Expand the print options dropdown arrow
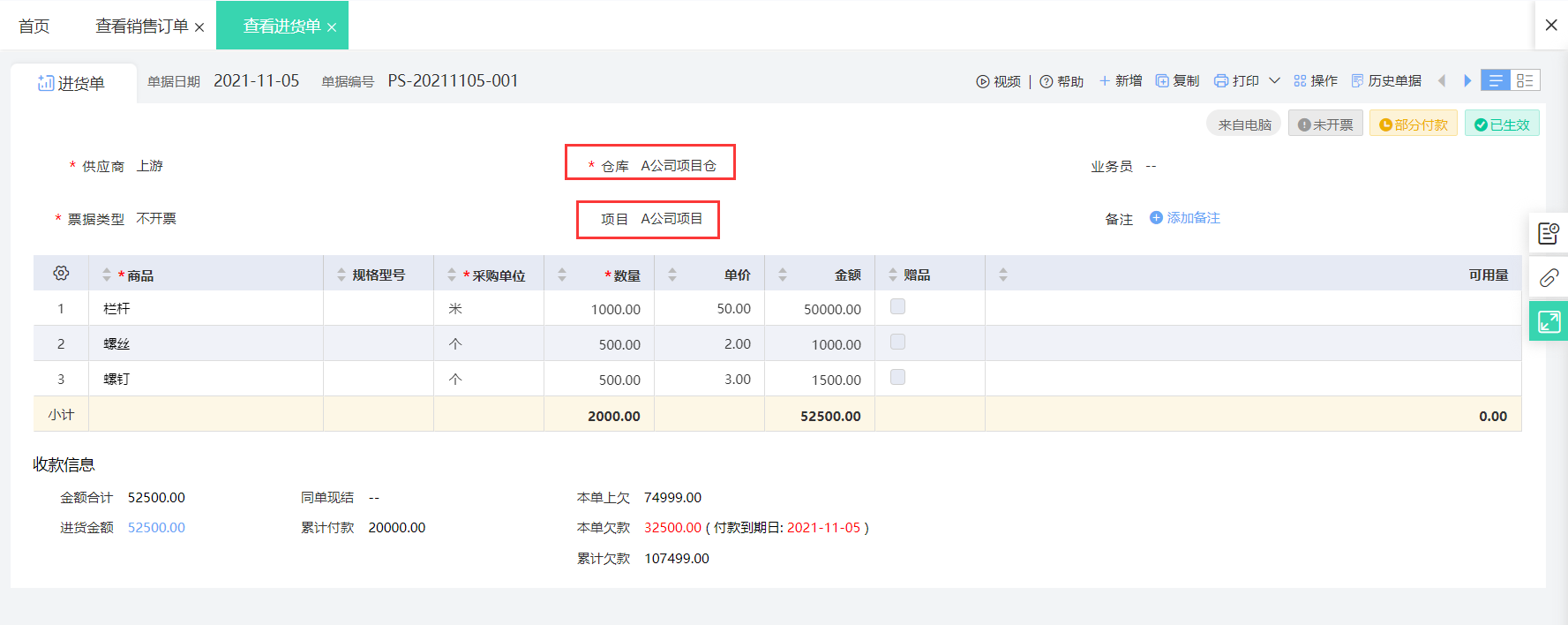The image size is (1568, 625). coord(1274,80)
